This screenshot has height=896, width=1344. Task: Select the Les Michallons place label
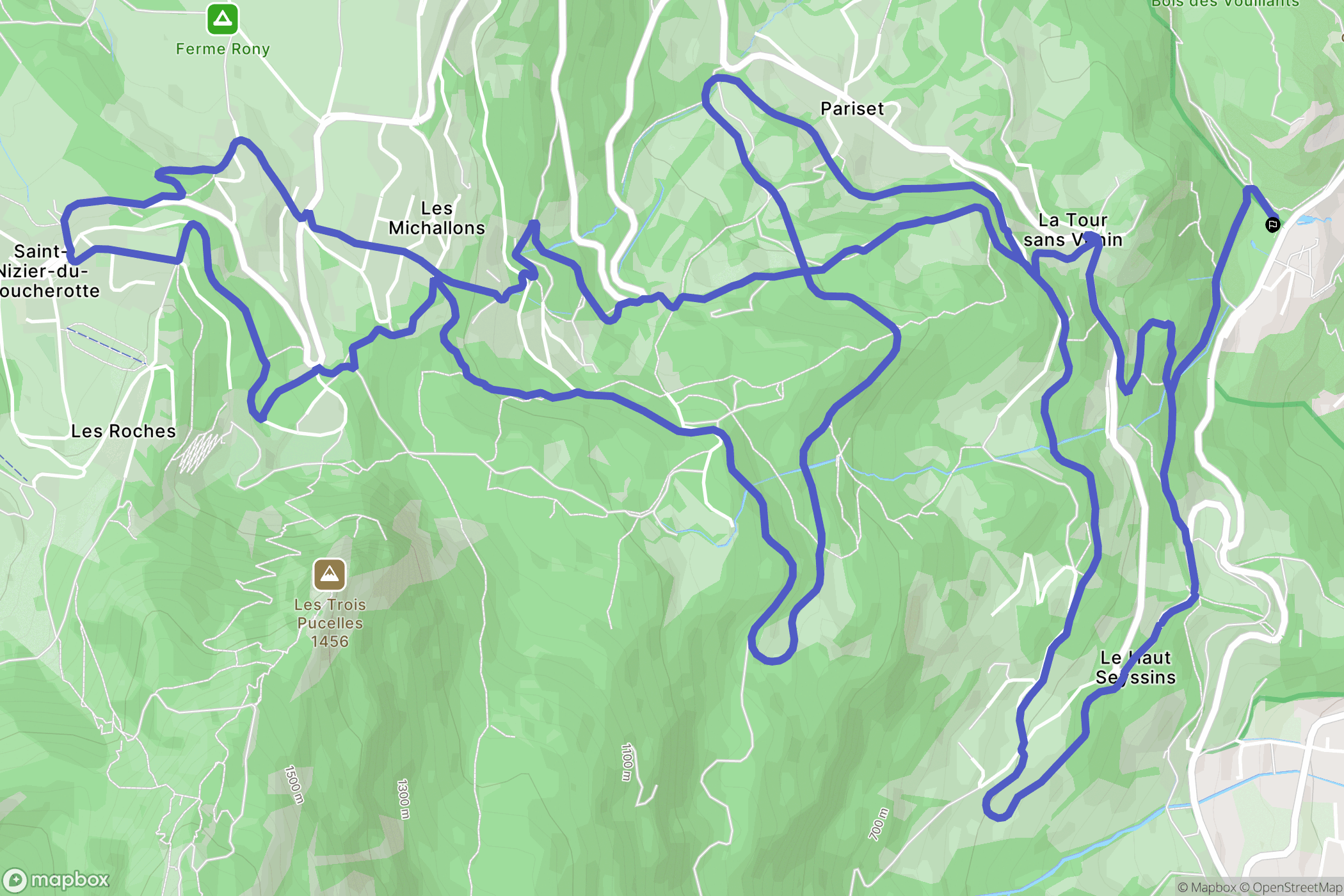coord(437,218)
